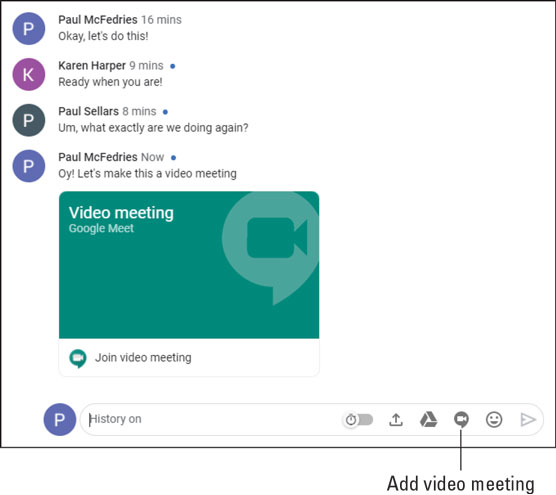Click the Join video meeting button
This screenshot has width=556, height=495.
pyautogui.click(x=189, y=357)
